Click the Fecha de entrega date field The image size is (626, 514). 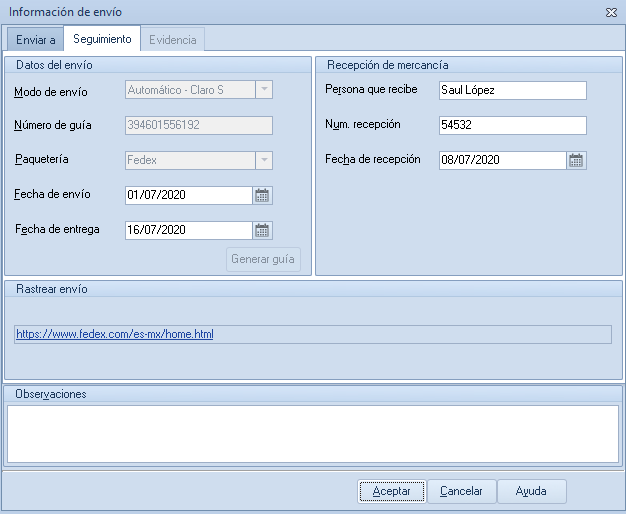coord(189,230)
